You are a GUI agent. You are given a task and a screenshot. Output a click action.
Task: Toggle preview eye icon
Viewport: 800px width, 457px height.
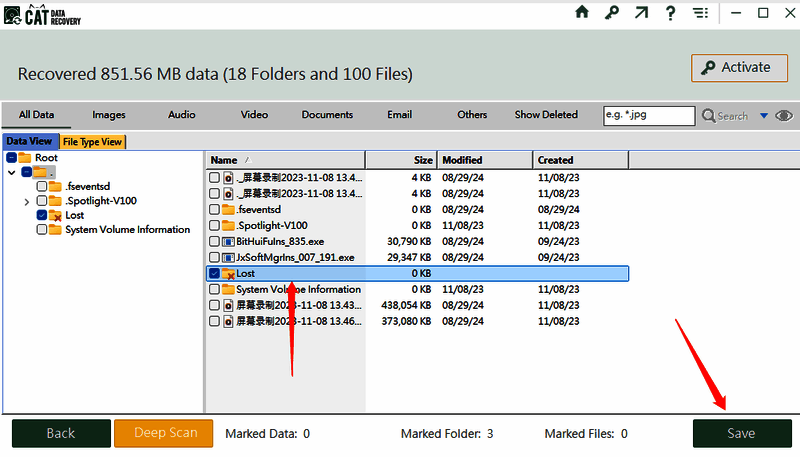(784, 116)
